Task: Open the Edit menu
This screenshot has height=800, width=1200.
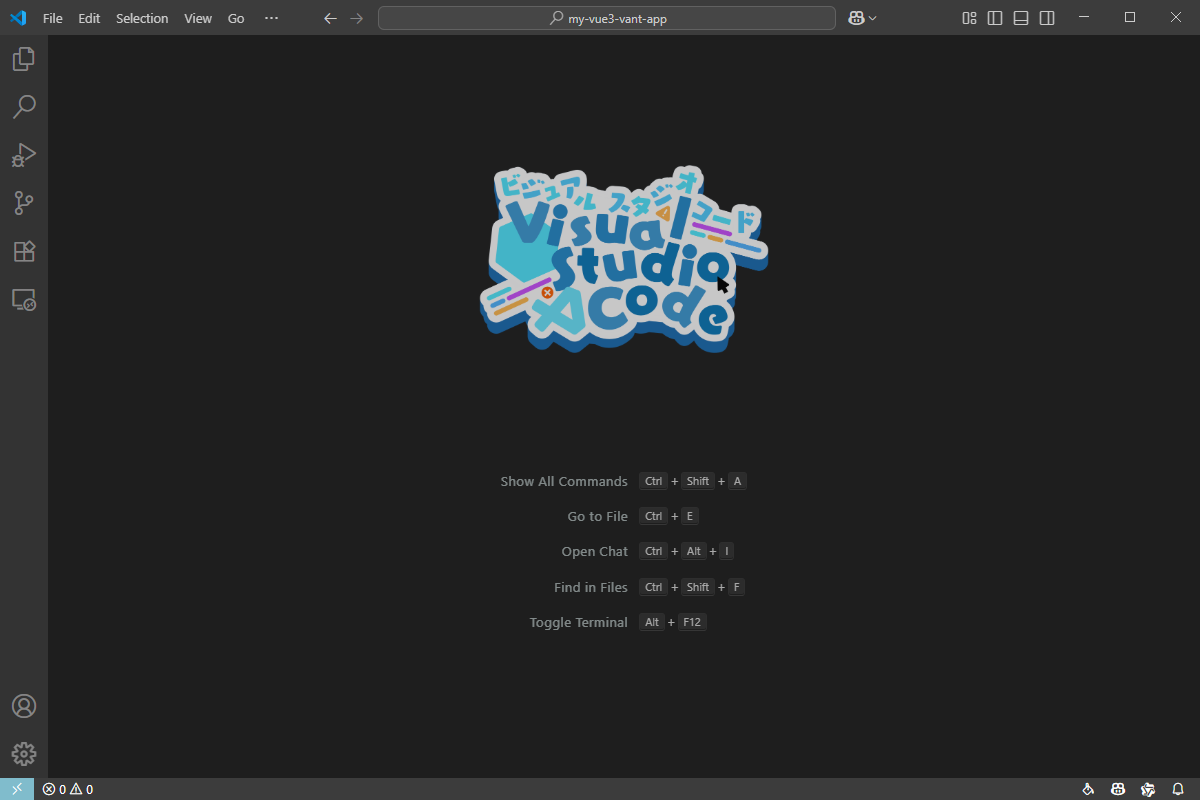Action: 89,18
